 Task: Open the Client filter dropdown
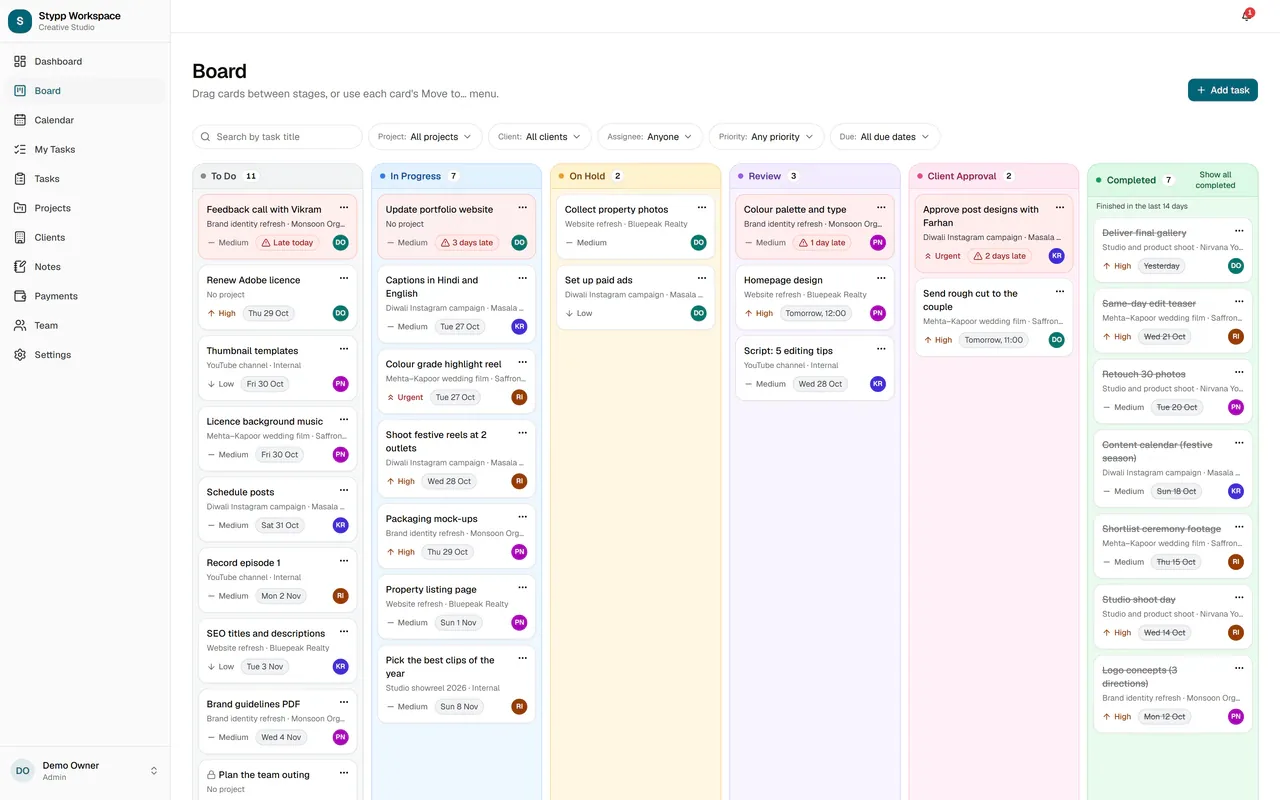[540, 137]
